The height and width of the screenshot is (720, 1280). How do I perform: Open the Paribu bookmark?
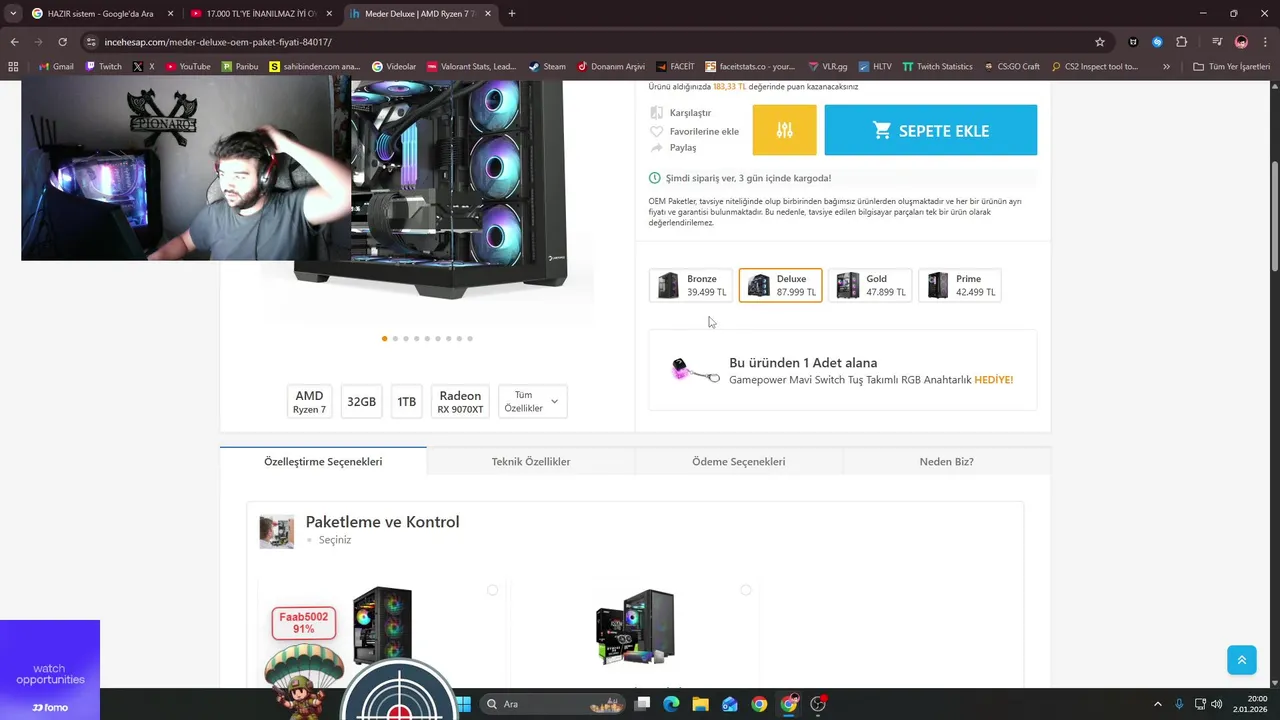pos(240,67)
